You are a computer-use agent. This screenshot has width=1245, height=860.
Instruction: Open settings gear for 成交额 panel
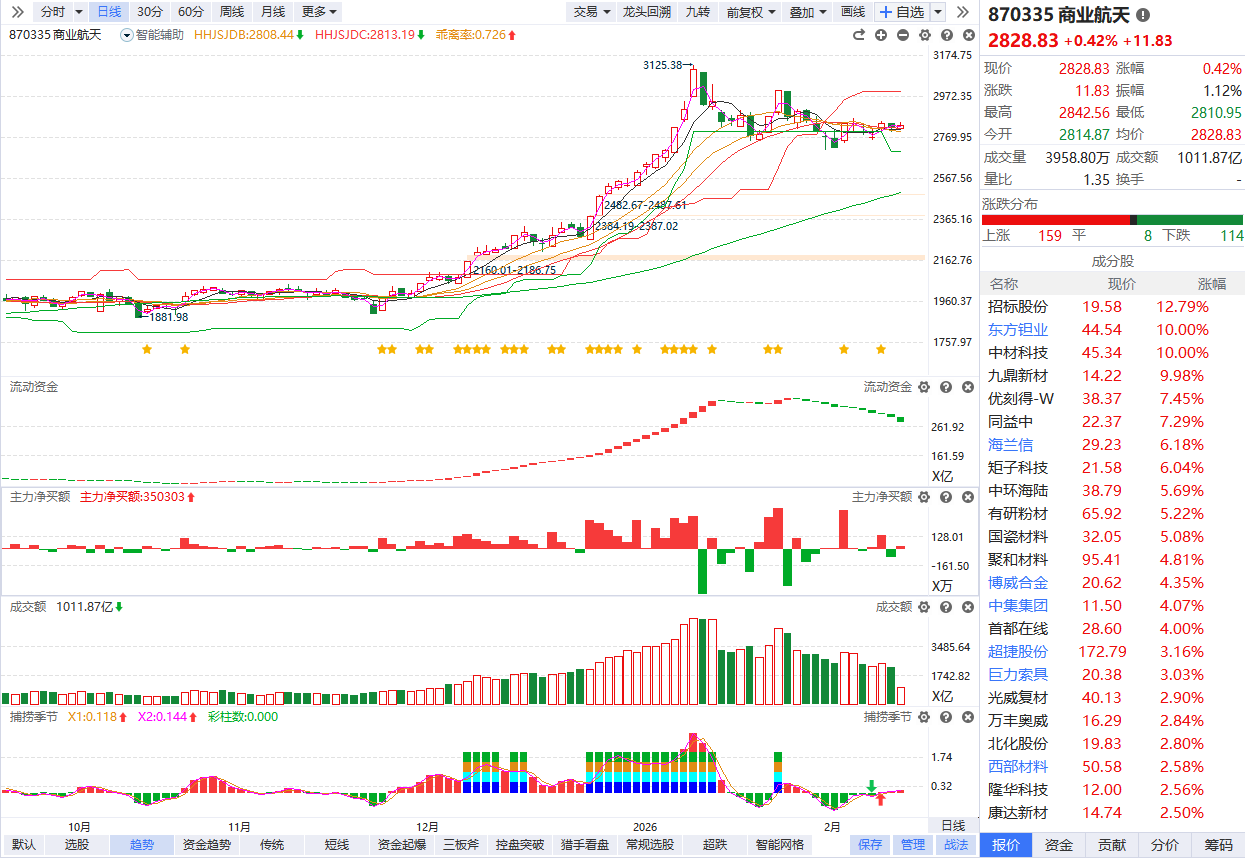pos(923,607)
